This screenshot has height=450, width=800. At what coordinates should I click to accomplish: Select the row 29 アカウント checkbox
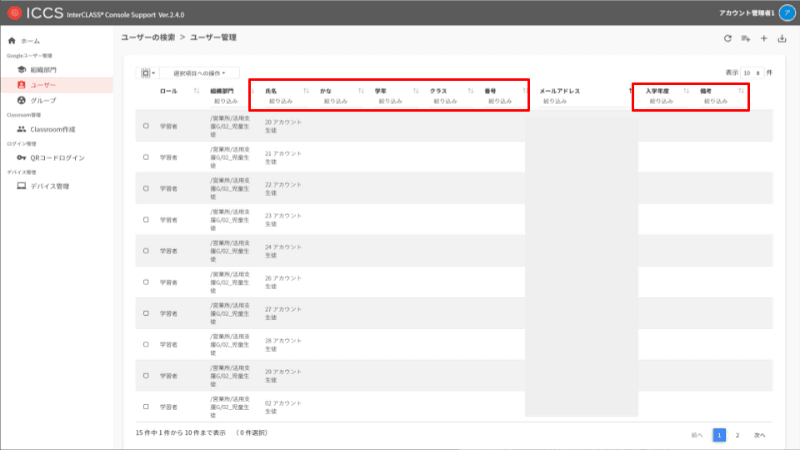[x=146, y=376]
